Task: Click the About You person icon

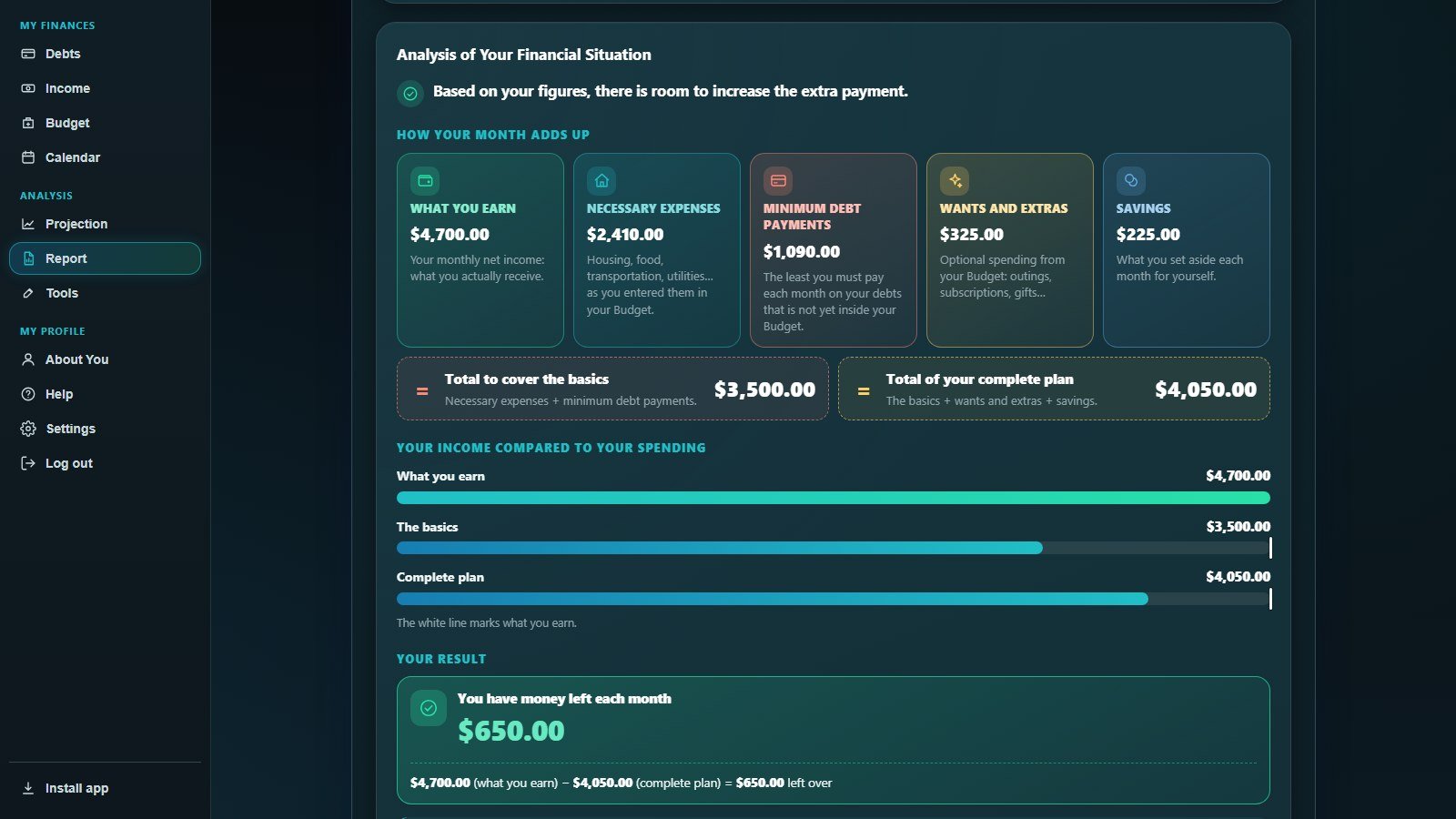Action: (28, 359)
